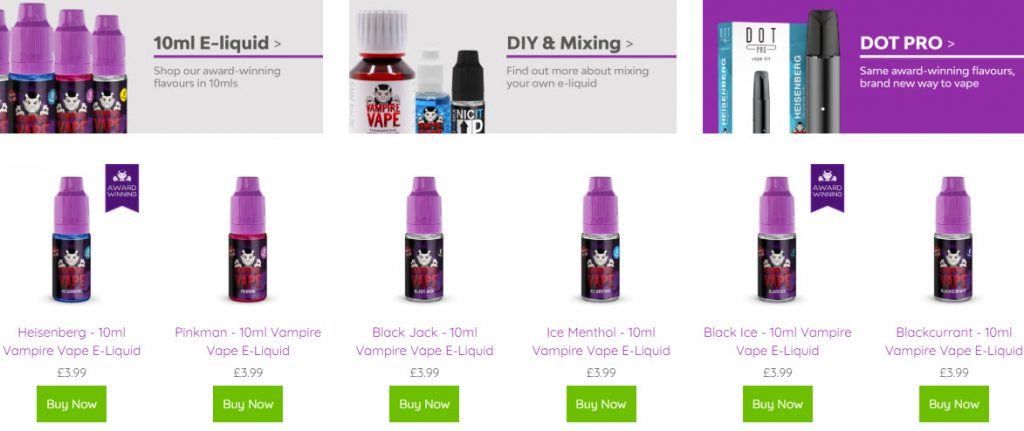Buy the Blackcurrant e-liquid now
Image resolution: width=1024 pixels, height=431 pixels.
coord(953,404)
